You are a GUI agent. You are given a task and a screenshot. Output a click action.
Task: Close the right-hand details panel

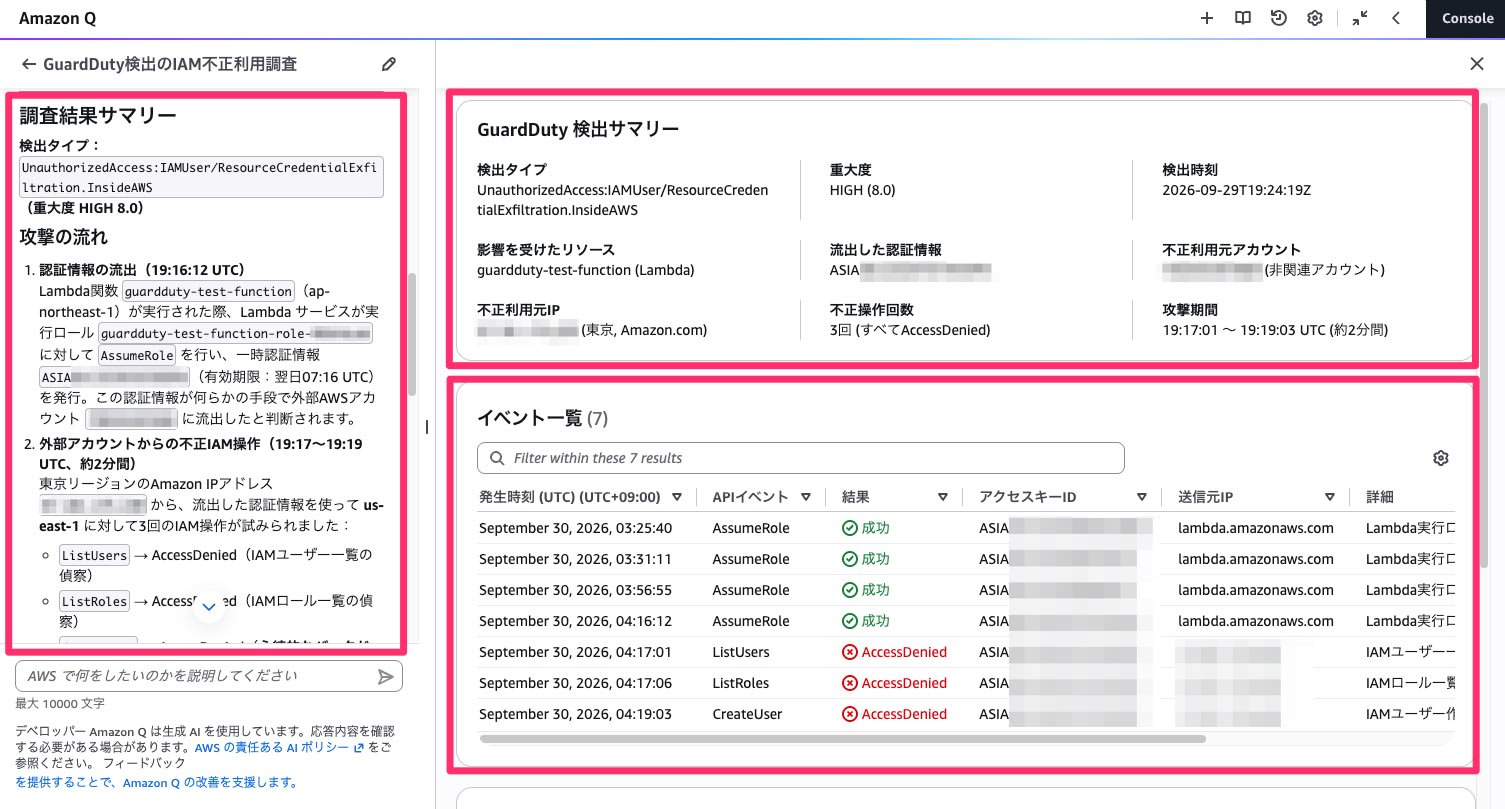[1477, 64]
